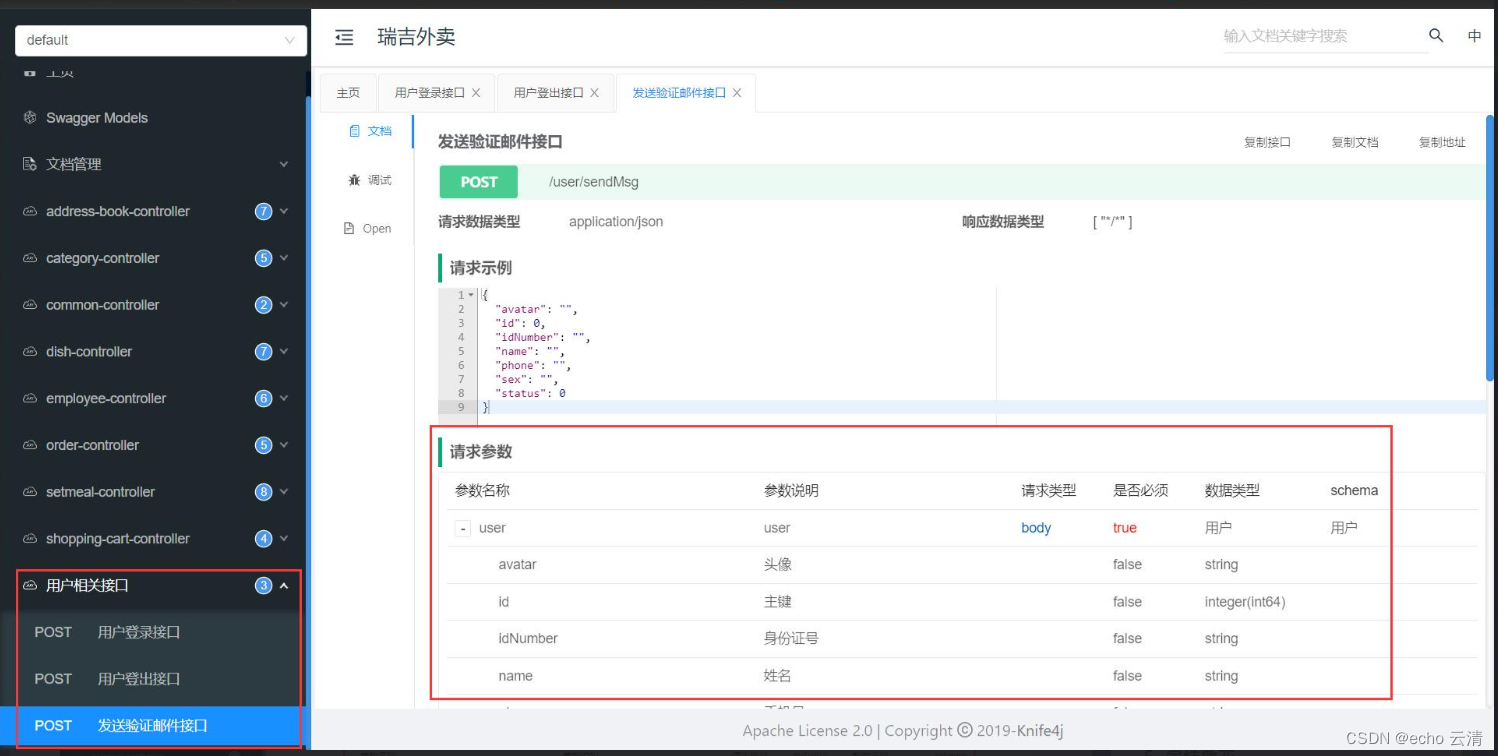Click the badge 7 on address-book-controller
This screenshot has width=1498, height=756.
pos(264,211)
